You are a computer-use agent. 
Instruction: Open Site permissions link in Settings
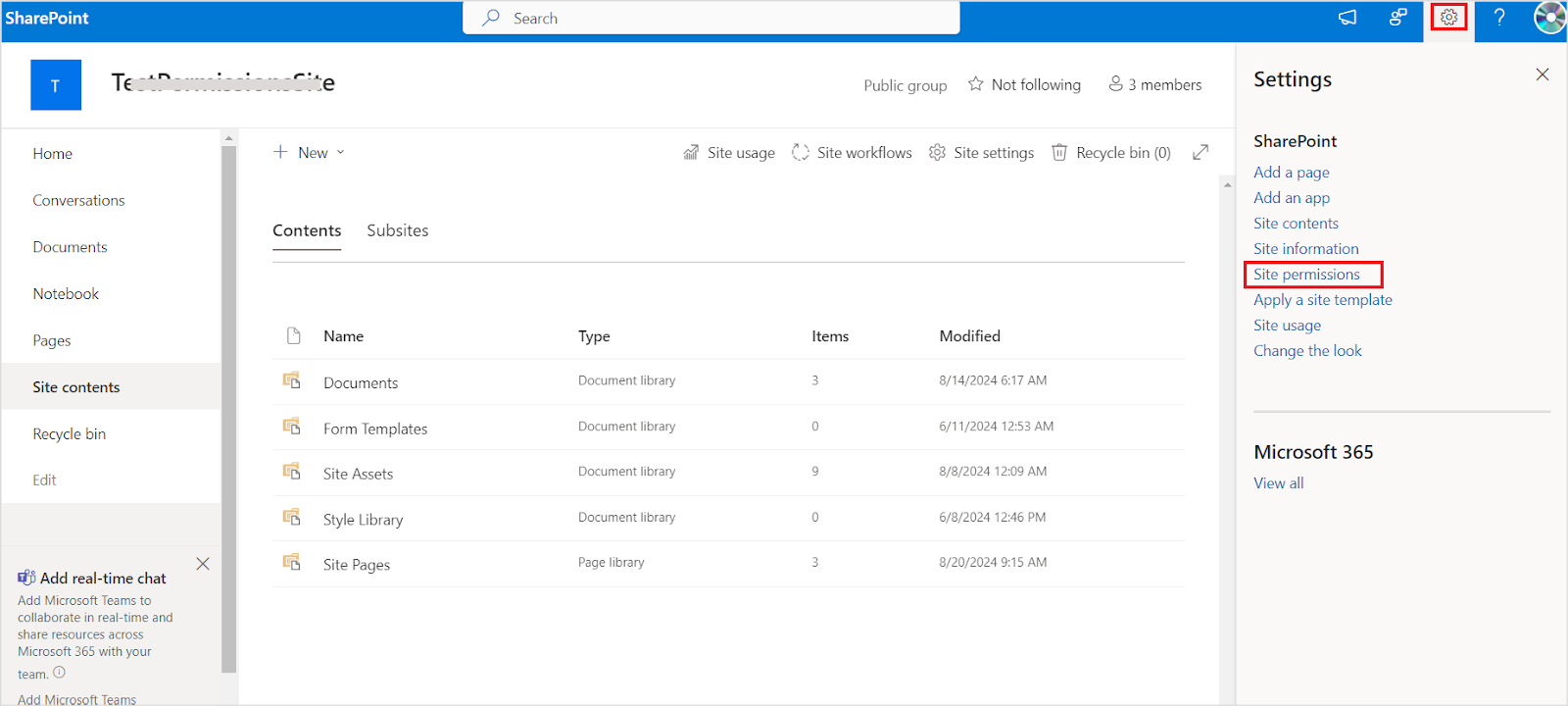1306,275
